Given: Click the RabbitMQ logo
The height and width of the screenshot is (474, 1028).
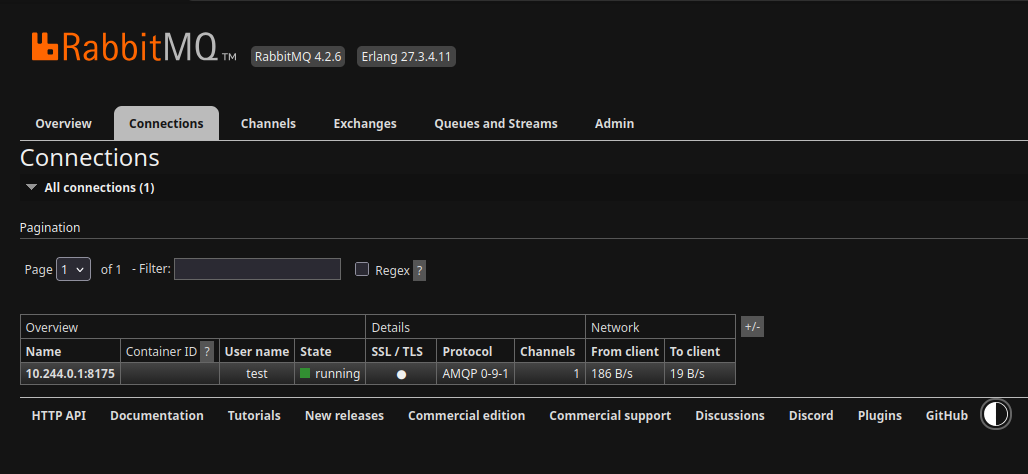Looking at the screenshot, I should point(134,47).
